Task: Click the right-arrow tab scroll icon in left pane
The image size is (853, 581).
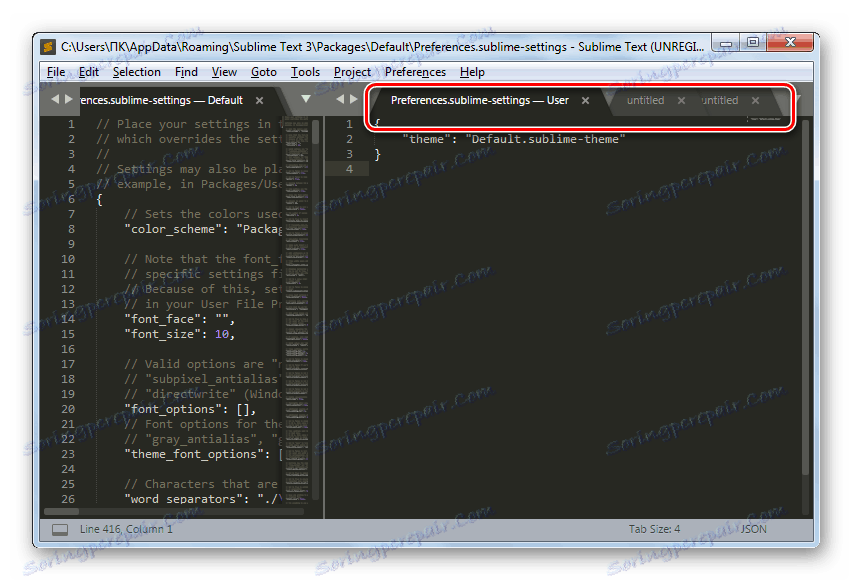Action: 68,99
